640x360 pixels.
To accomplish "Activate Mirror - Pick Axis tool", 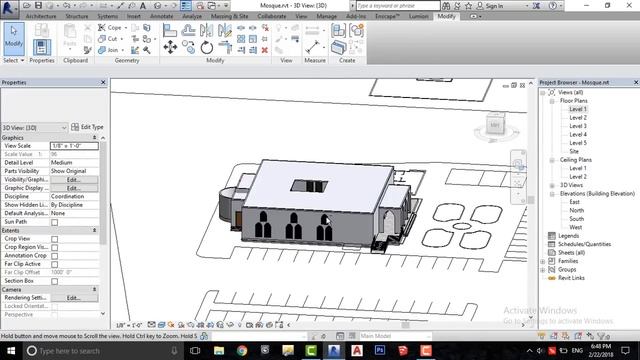I will pyautogui.click(x=206, y=30).
